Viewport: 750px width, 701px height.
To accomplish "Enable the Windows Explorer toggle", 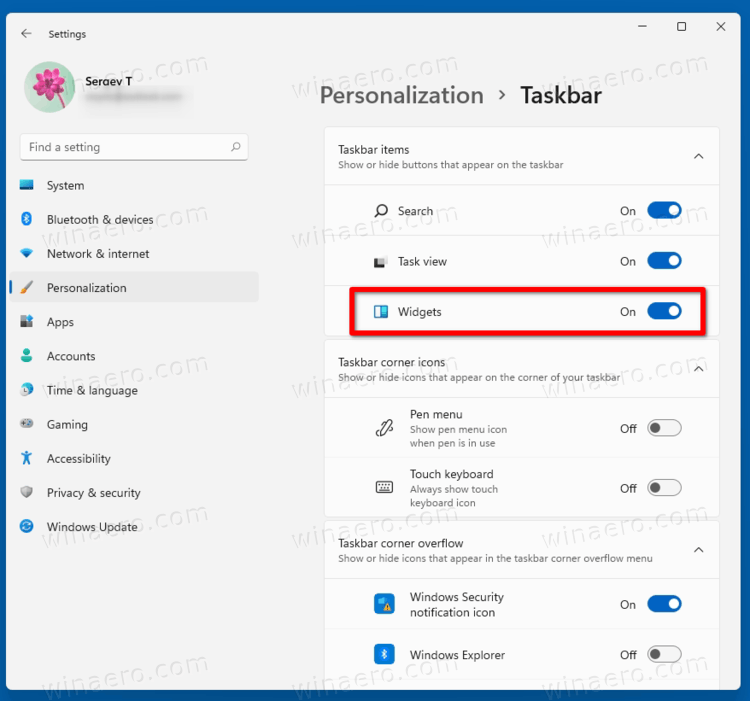I will [x=664, y=654].
